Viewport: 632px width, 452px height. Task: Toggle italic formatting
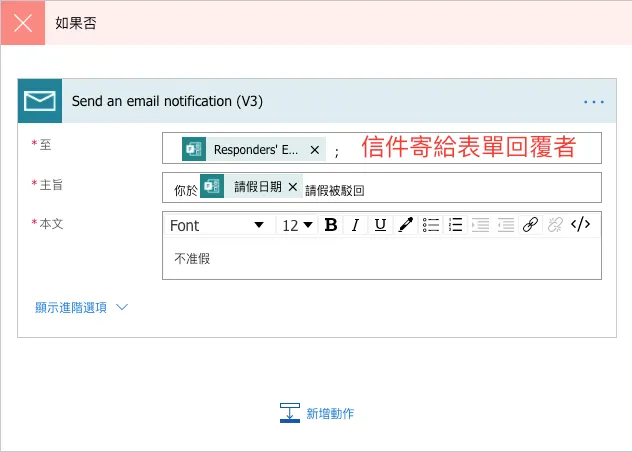[x=355, y=225]
